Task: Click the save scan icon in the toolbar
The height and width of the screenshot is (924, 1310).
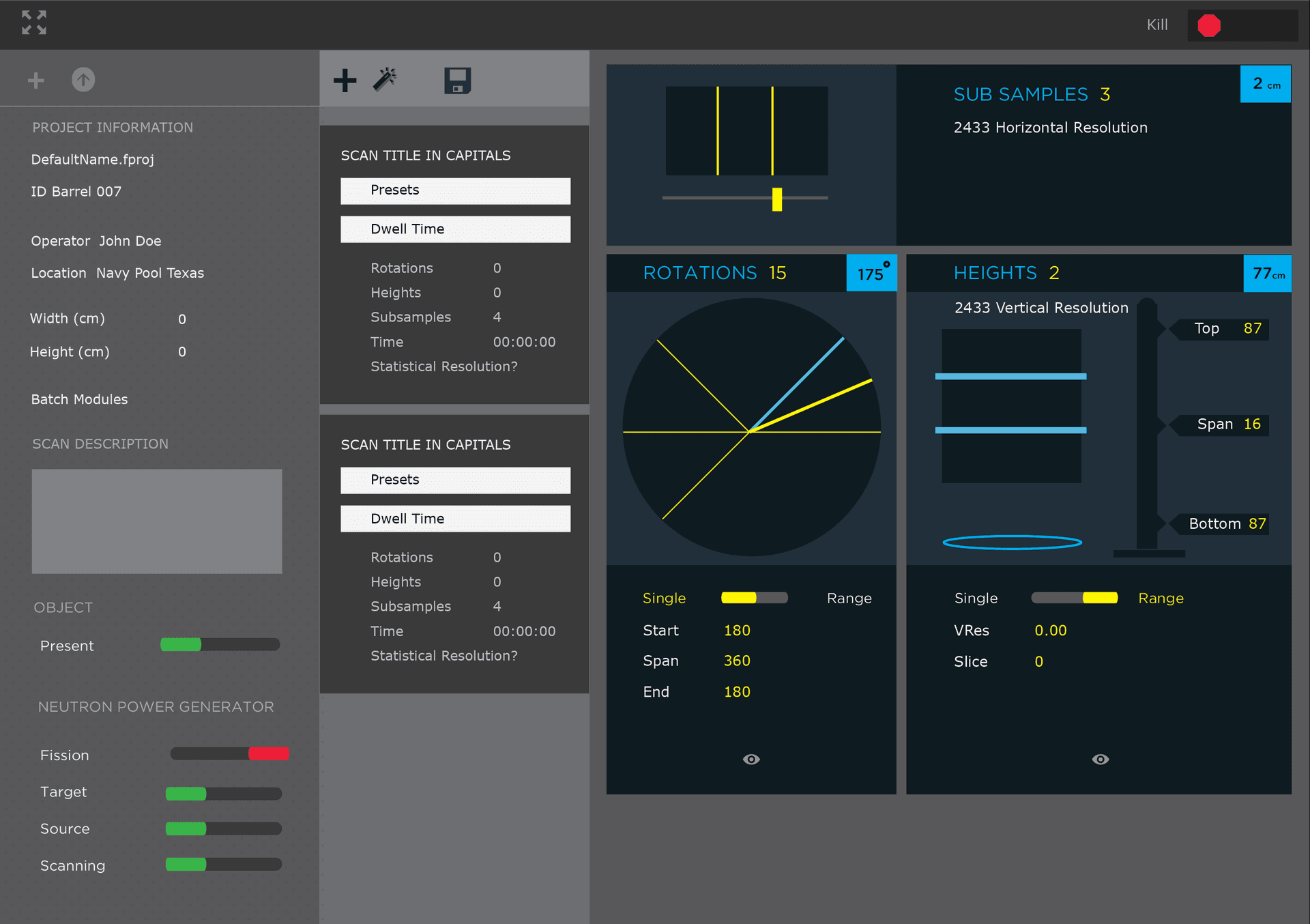Action: [x=457, y=80]
